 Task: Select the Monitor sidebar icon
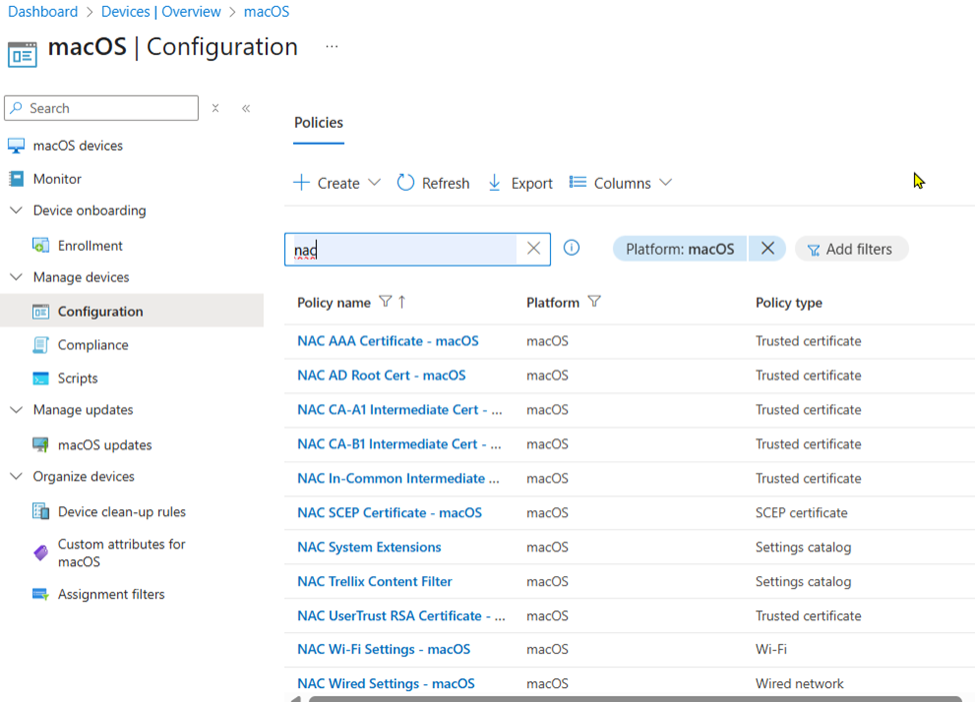[x=16, y=178]
